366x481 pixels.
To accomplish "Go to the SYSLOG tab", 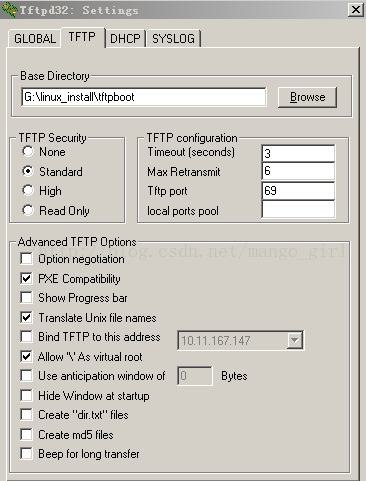I will point(173,39).
